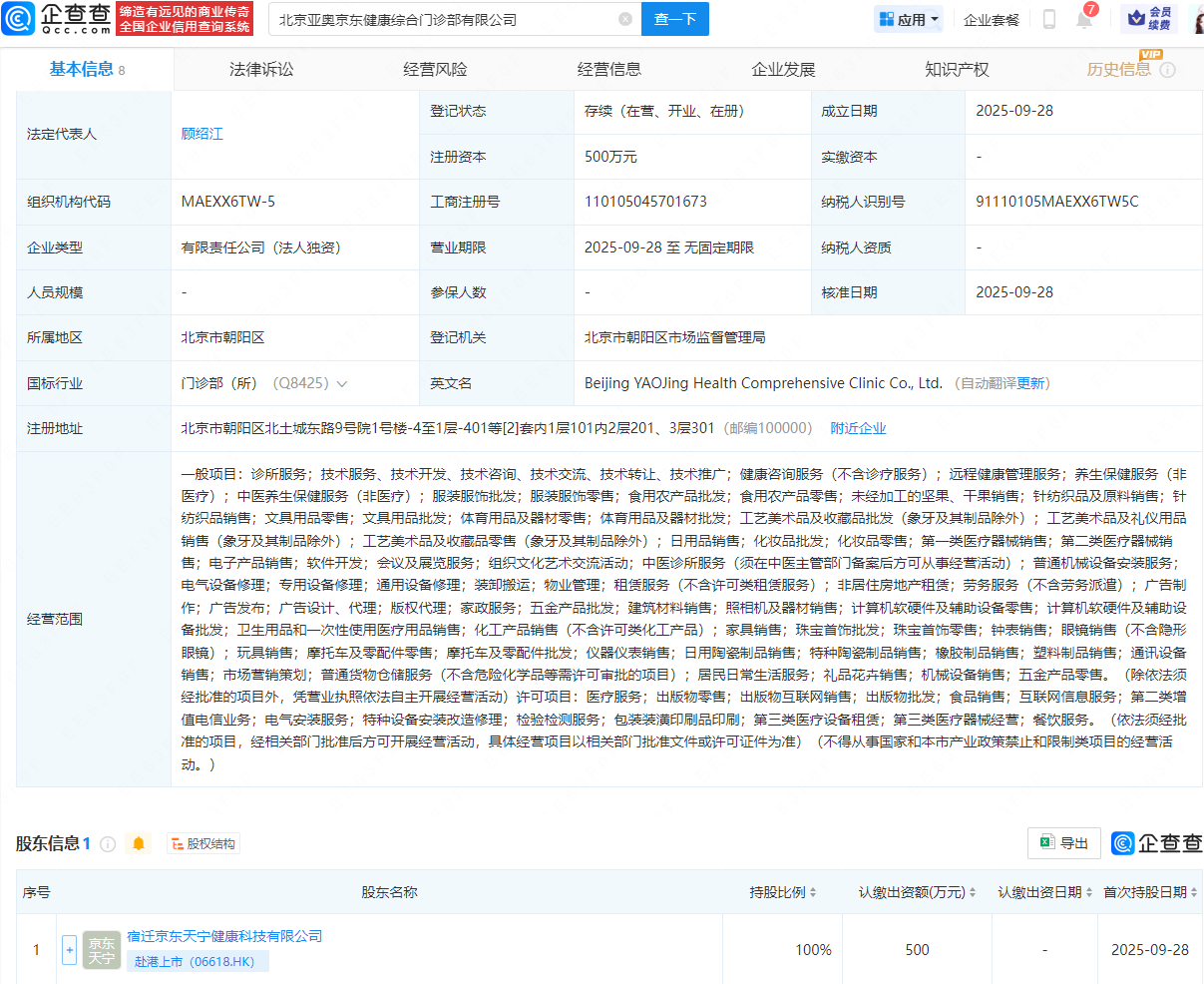Sort by the 持股比例 column
1204x984 pixels.
pyautogui.click(x=783, y=892)
